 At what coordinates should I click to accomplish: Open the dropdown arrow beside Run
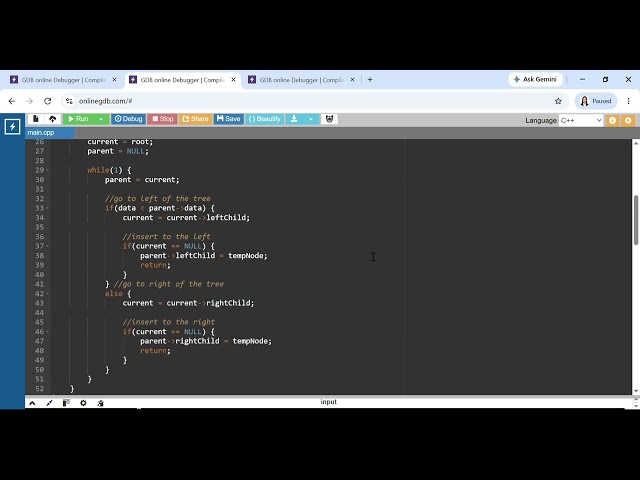101,119
